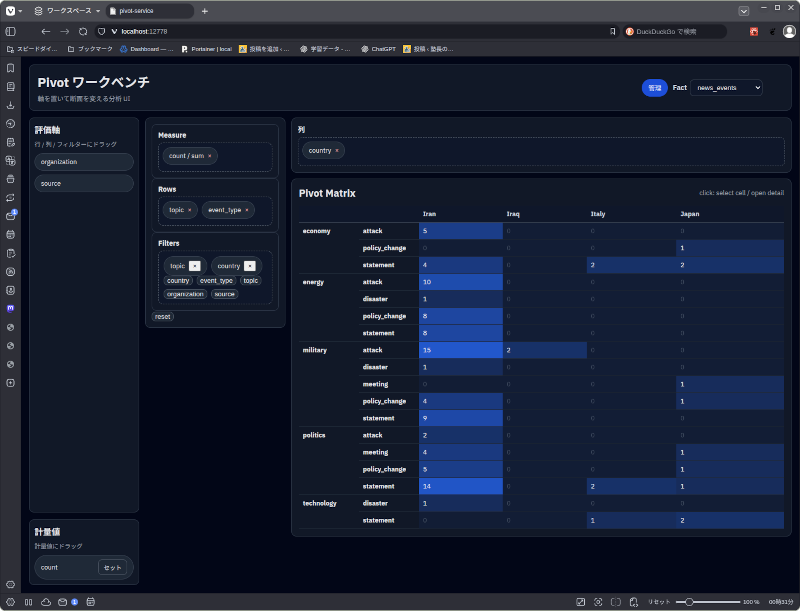
Task: Open the Fact news_events dropdown
Action: click(x=726, y=88)
